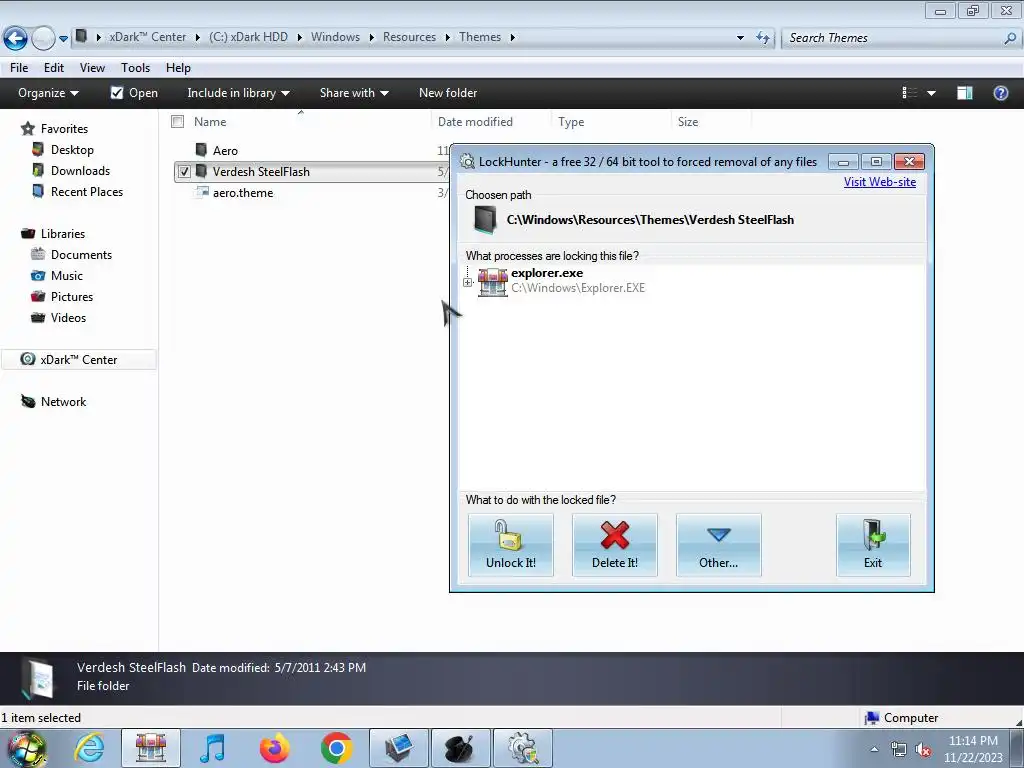The height and width of the screenshot is (768, 1024).
Task: Click the change view icon
Action: pos(910,93)
